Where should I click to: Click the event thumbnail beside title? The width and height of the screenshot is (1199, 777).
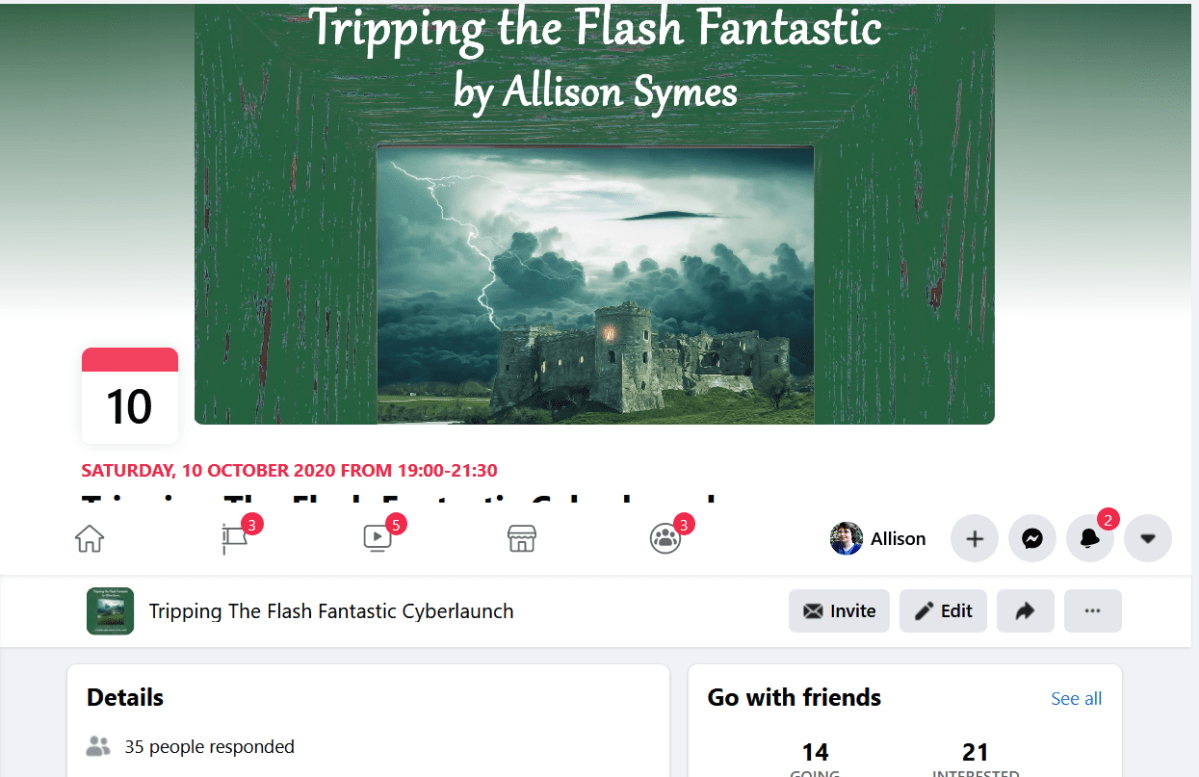[110, 610]
